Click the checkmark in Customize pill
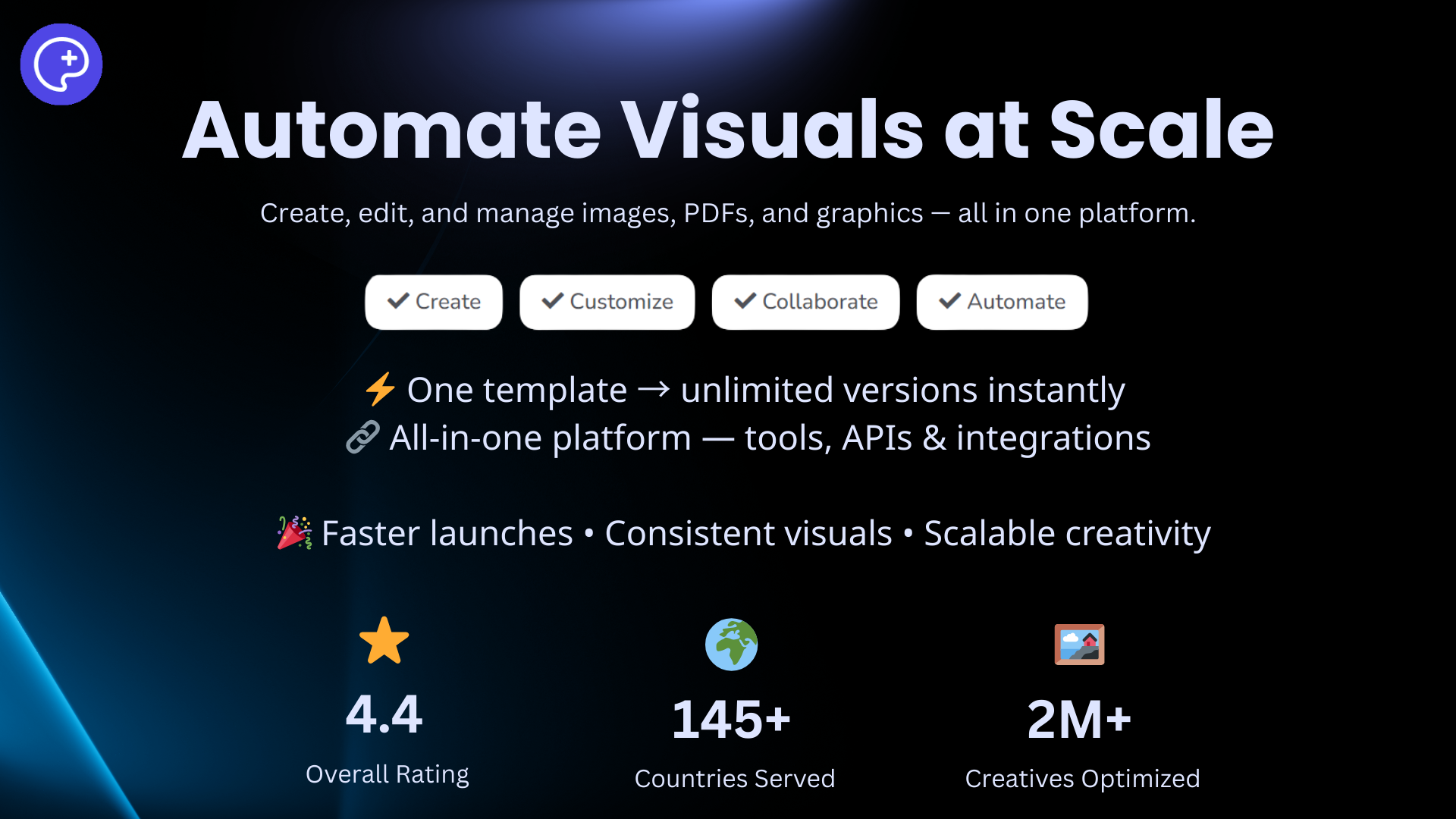 click(553, 301)
